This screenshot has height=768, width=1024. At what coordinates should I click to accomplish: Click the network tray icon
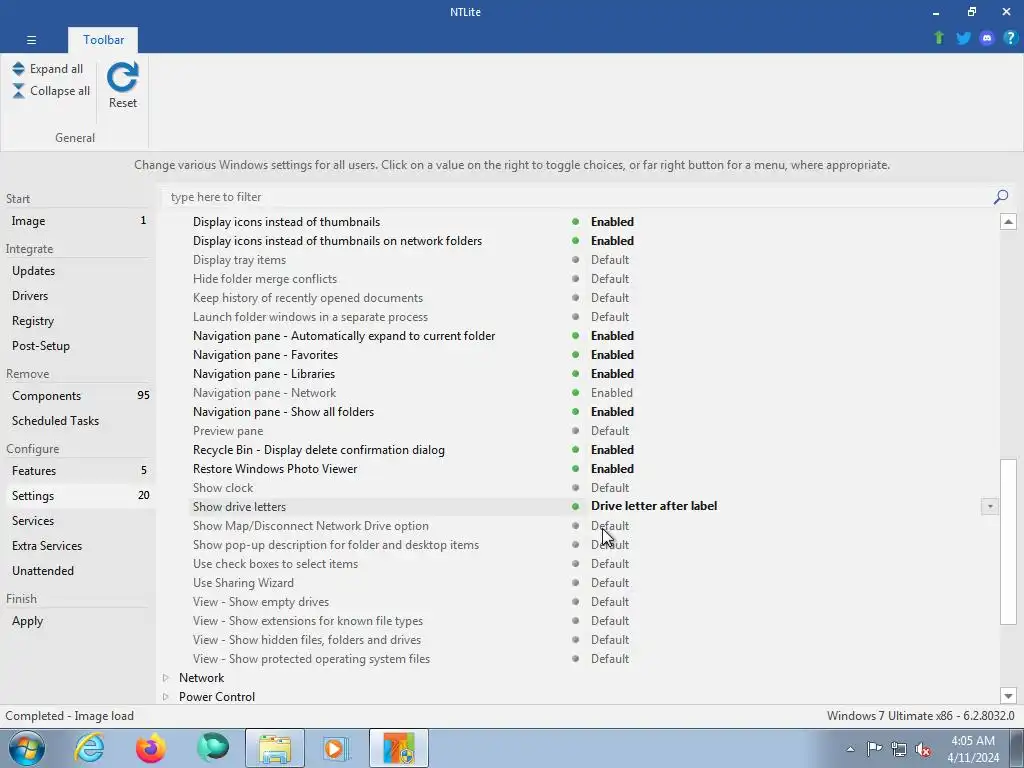click(899, 749)
